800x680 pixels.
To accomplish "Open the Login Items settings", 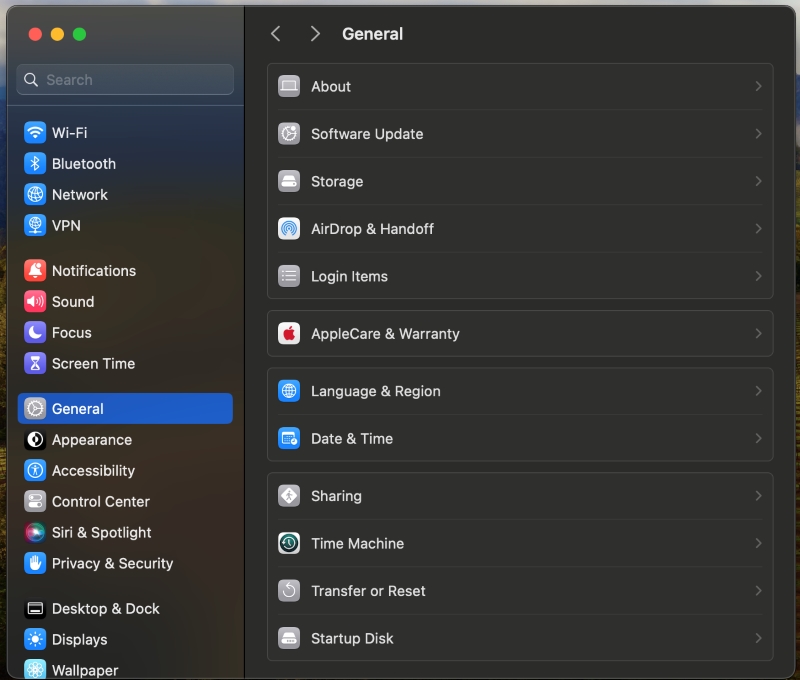I will tap(349, 276).
